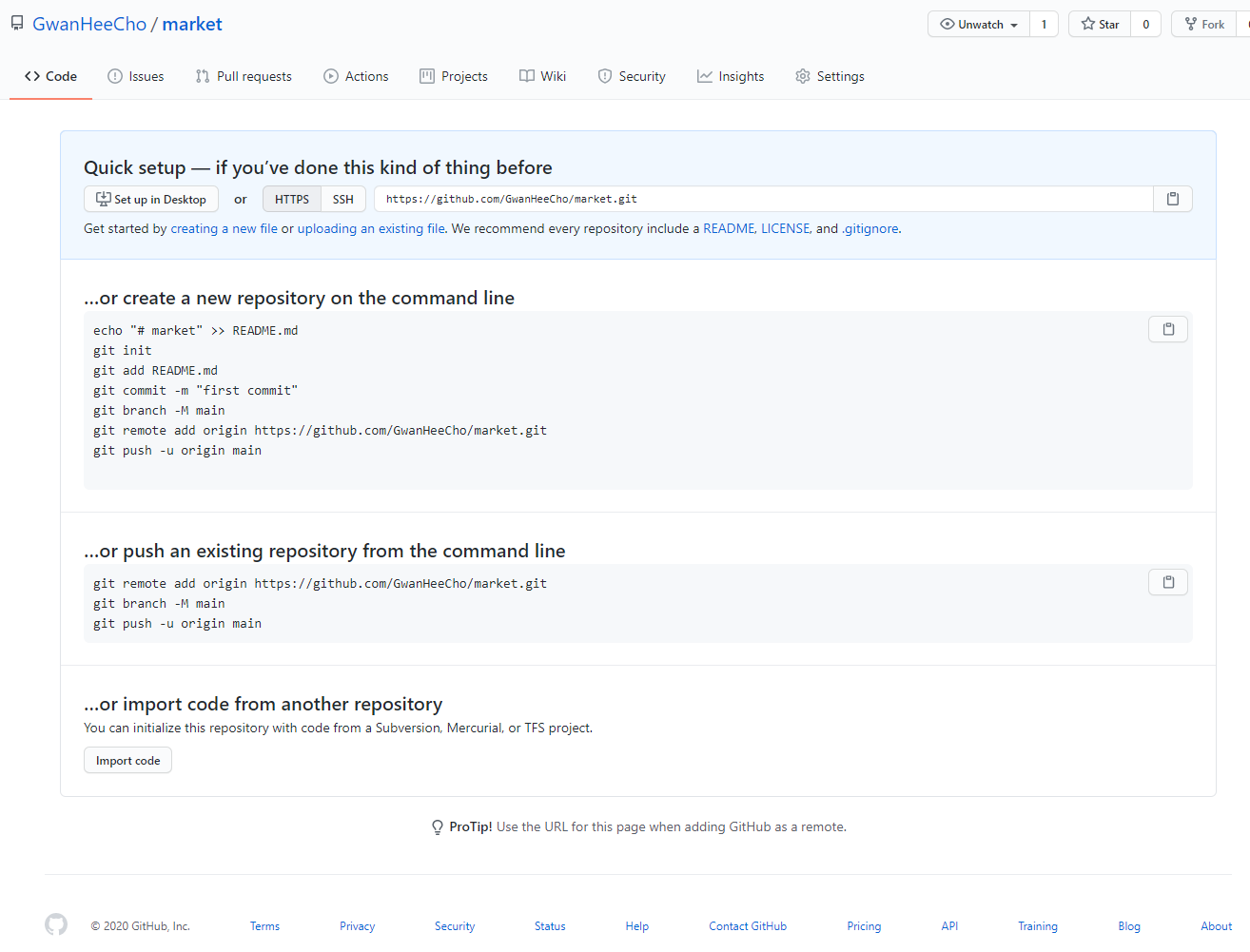The image size is (1250, 952).
Task: Click 'git commit -m "first commit"' line
Action: (195, 390)
